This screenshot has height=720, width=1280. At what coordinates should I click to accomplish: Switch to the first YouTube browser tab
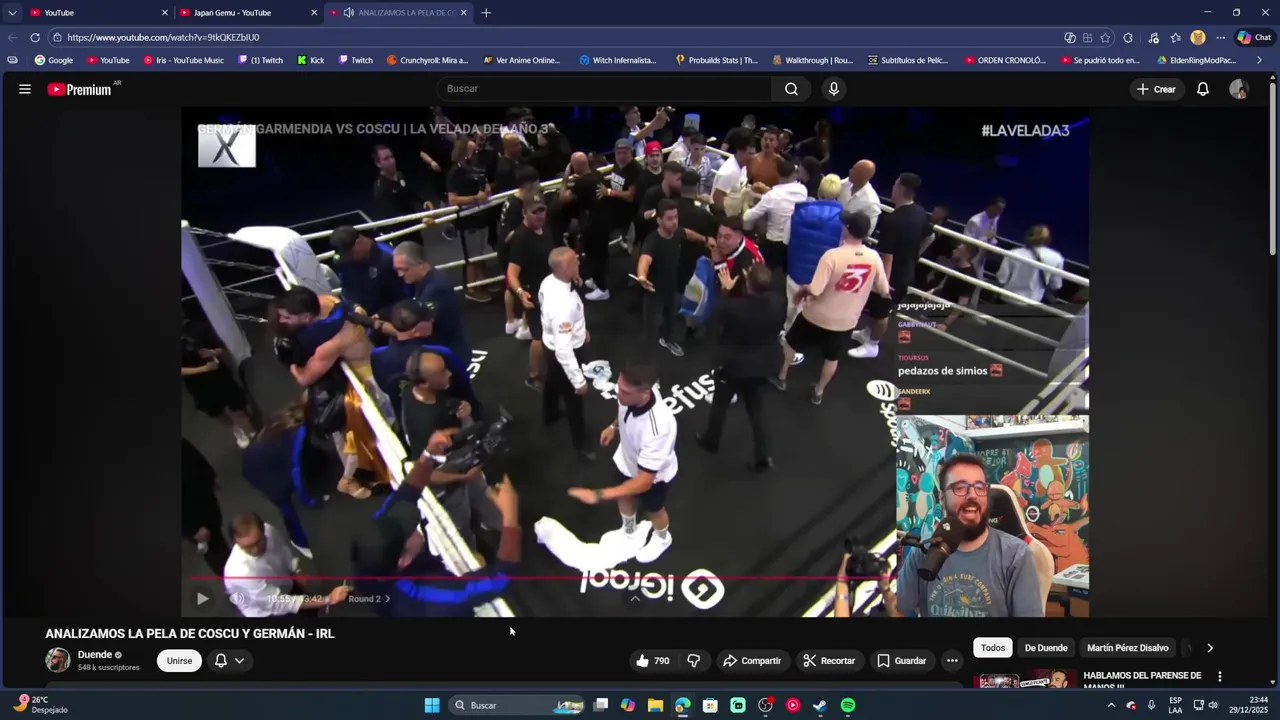click(97, 13)
